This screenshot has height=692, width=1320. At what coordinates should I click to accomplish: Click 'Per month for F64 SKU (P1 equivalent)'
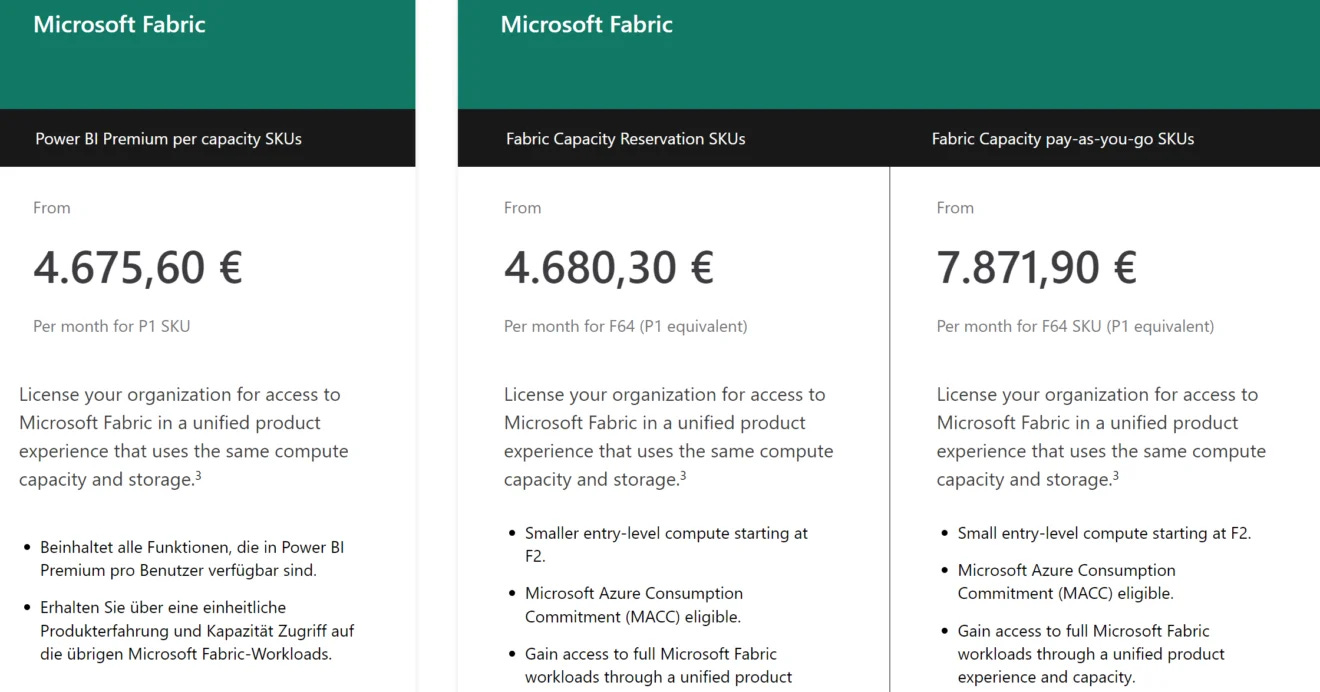point(1075,326)
